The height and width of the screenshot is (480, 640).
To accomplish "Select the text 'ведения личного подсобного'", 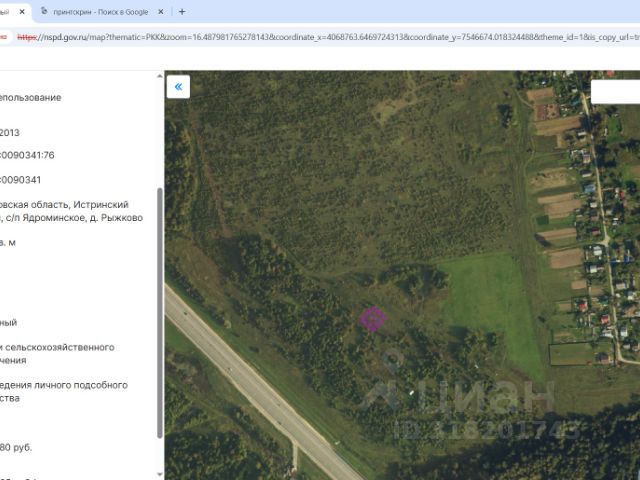I will [x=64, y=385].
